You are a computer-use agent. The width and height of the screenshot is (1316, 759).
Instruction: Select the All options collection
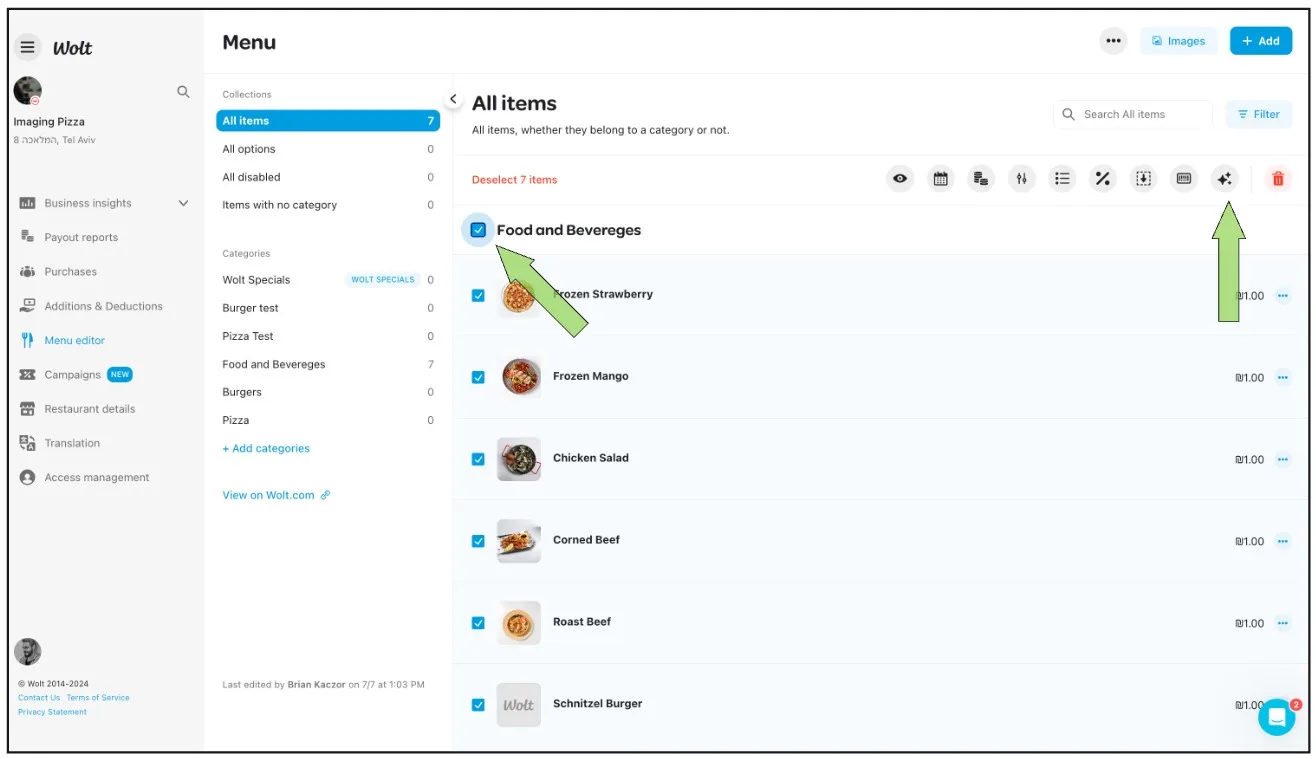pos(328,149)
